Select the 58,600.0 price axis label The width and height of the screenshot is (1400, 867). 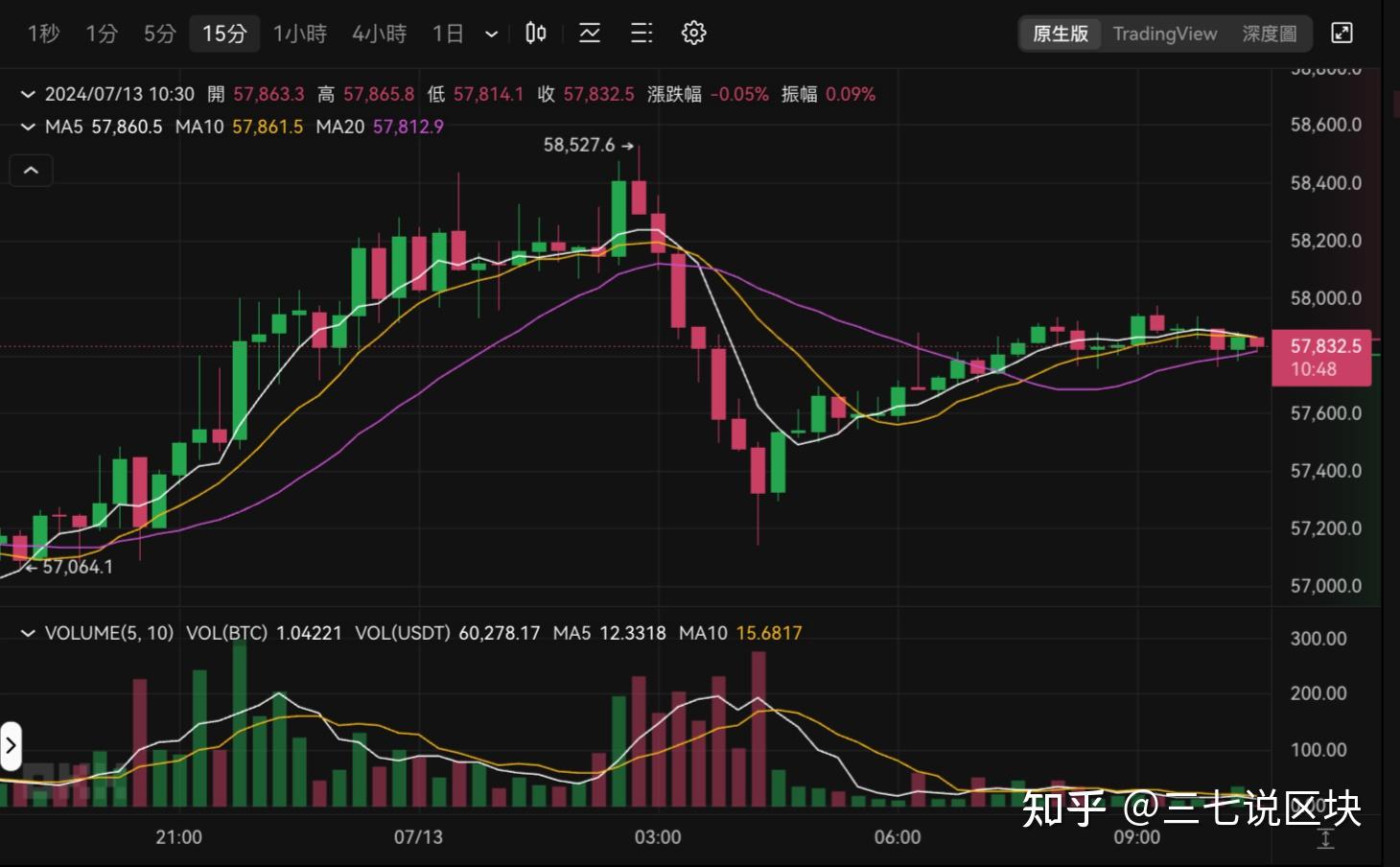point(1326,125)
